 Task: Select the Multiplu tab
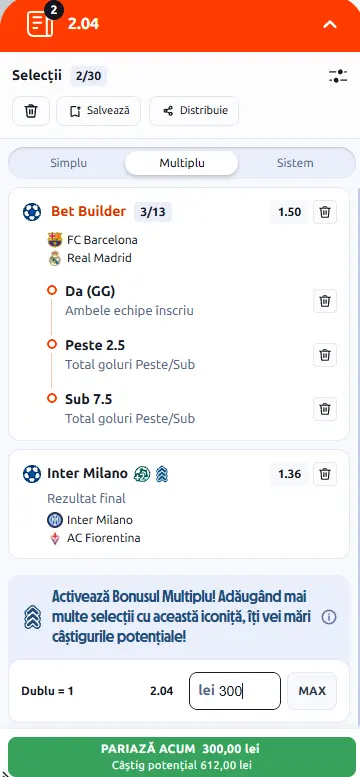coord(181,163)
